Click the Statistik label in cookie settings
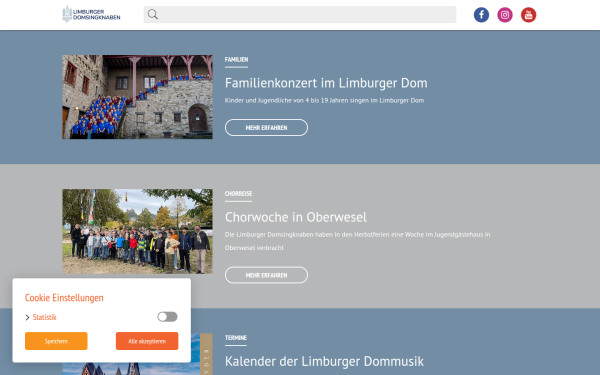The height and width of the screenshot is (375, 600). click(x=44, y=317)
